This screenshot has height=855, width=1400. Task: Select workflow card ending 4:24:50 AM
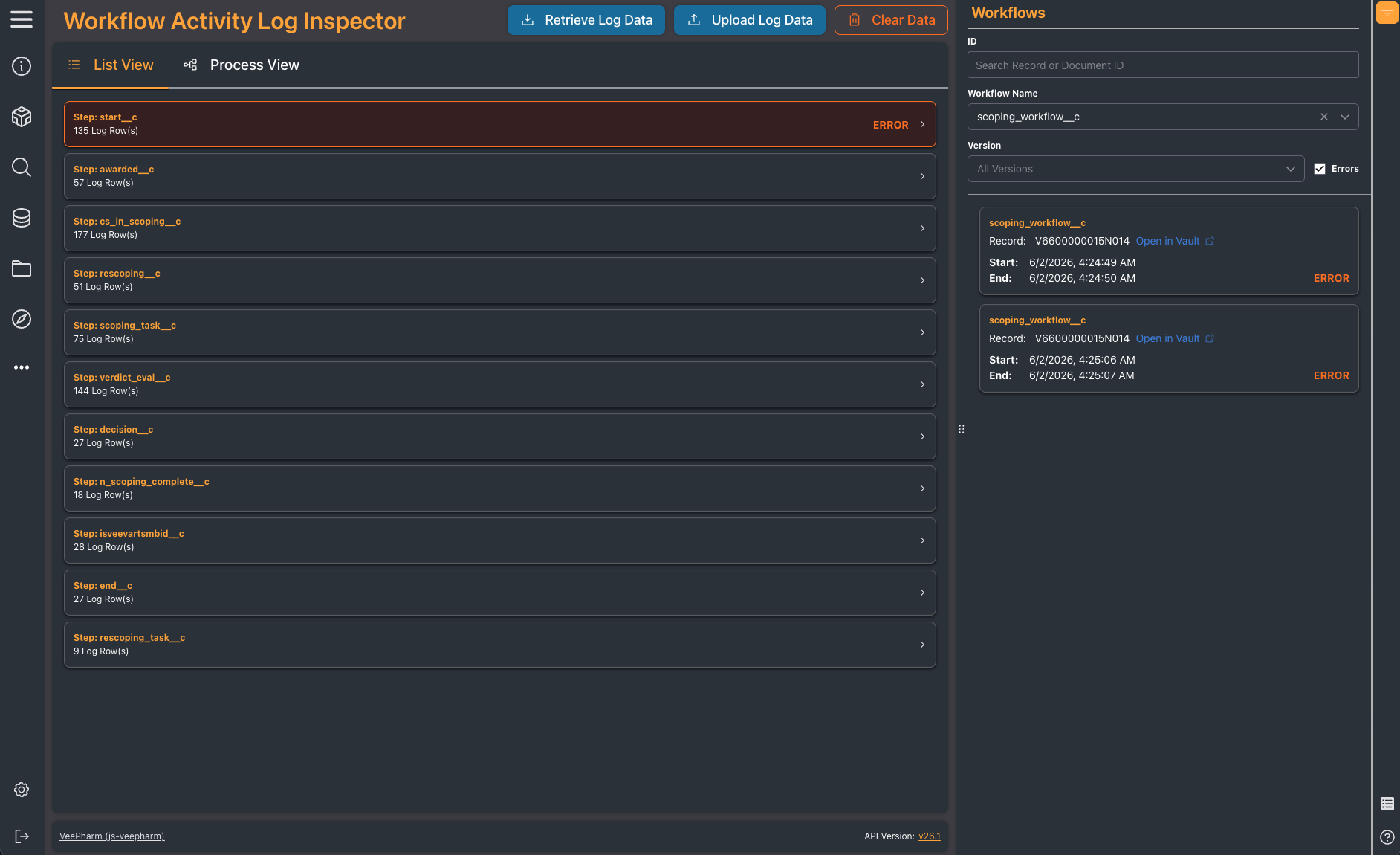tap(1169, 251)
